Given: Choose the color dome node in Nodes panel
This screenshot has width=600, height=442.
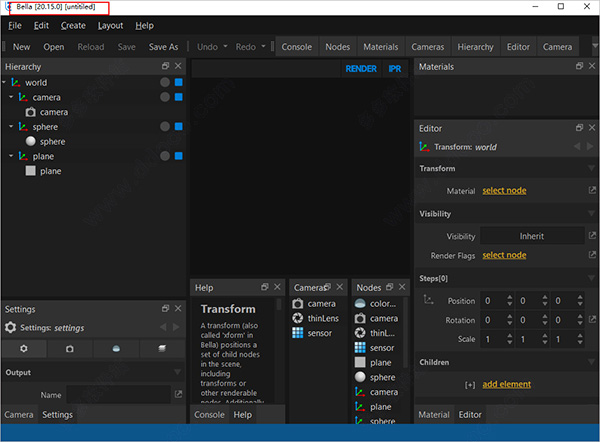Looking at the screenshot, I should (x=375, y=304).
